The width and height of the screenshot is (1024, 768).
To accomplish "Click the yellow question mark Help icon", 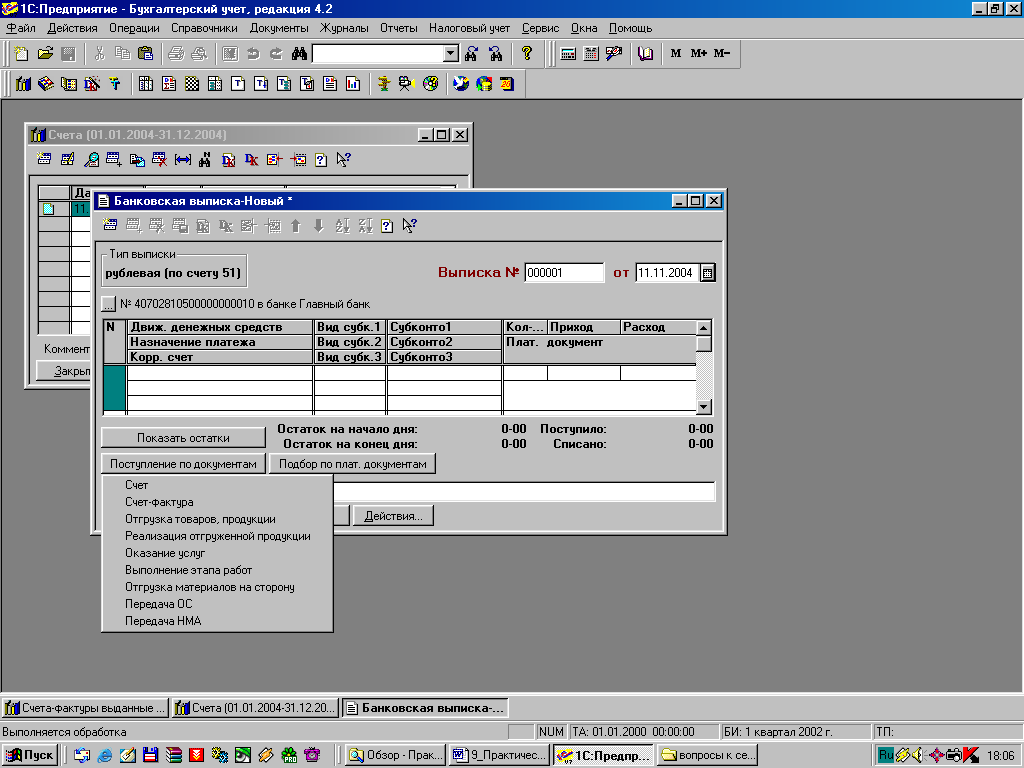I will [x=526, y=54].
